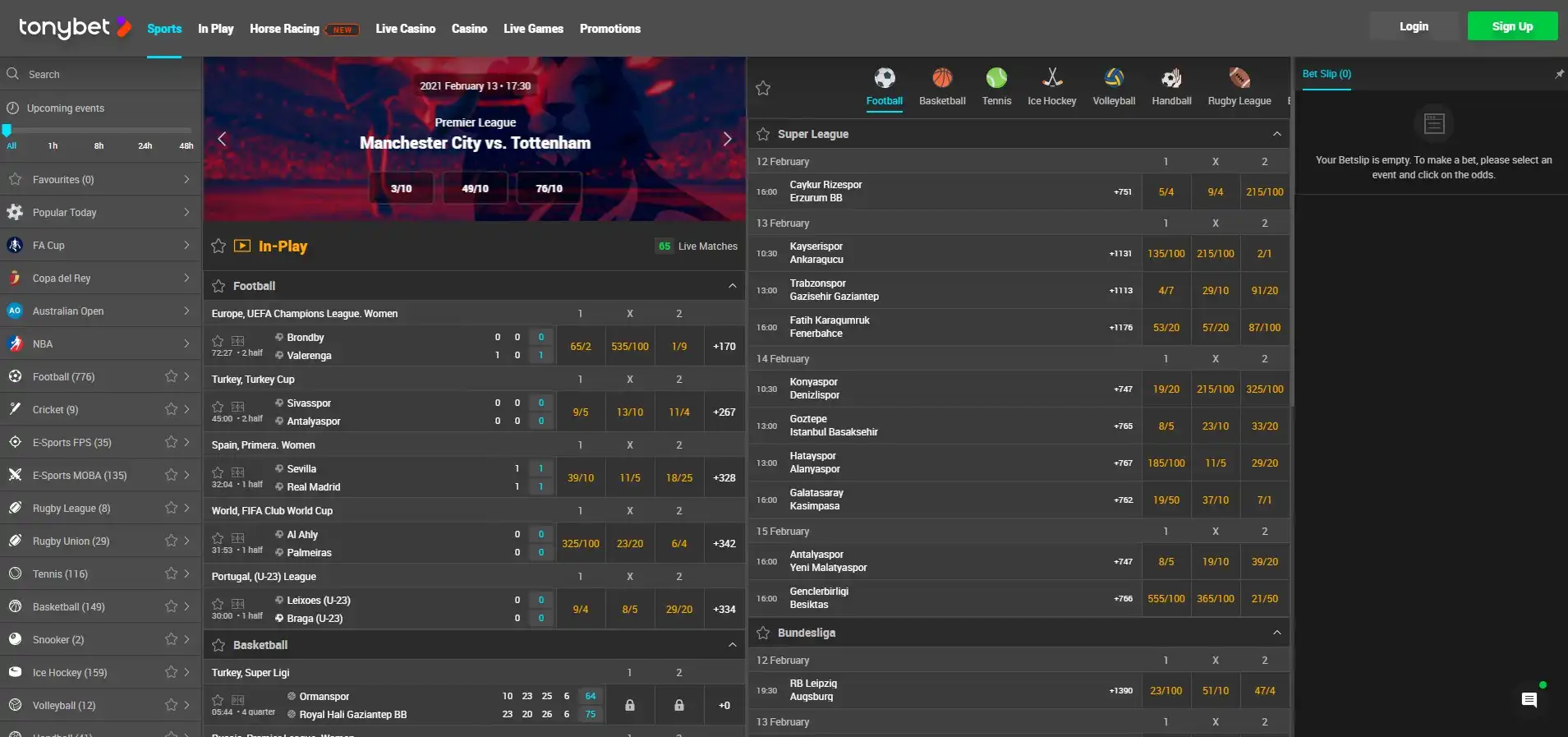The height and width of the screenshot is (737, 1568).
Task: Select the Tennis sport icon
Action: (996, 79)
